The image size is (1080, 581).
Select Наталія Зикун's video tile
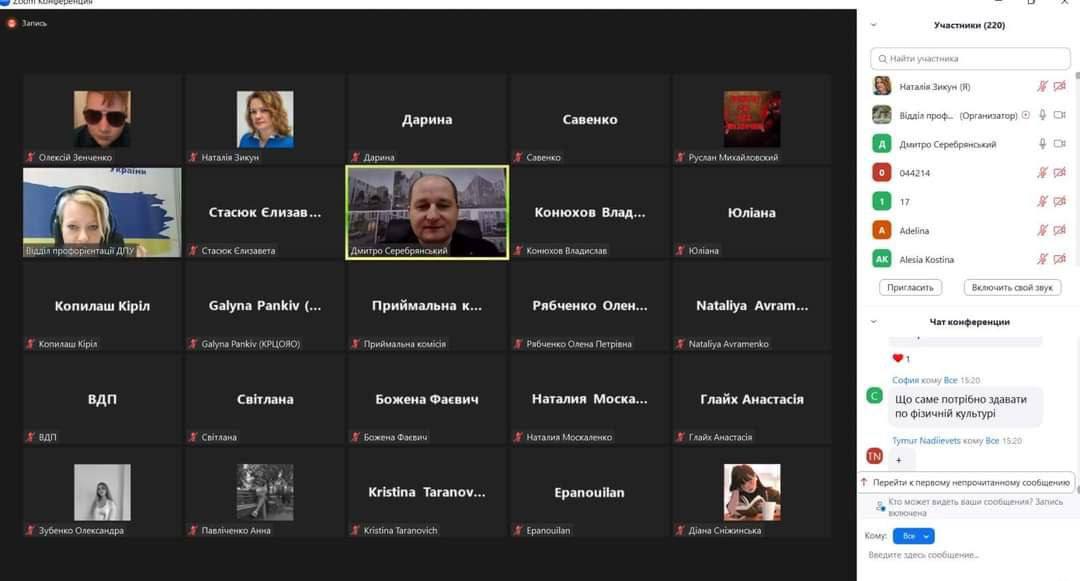[264, 119]
